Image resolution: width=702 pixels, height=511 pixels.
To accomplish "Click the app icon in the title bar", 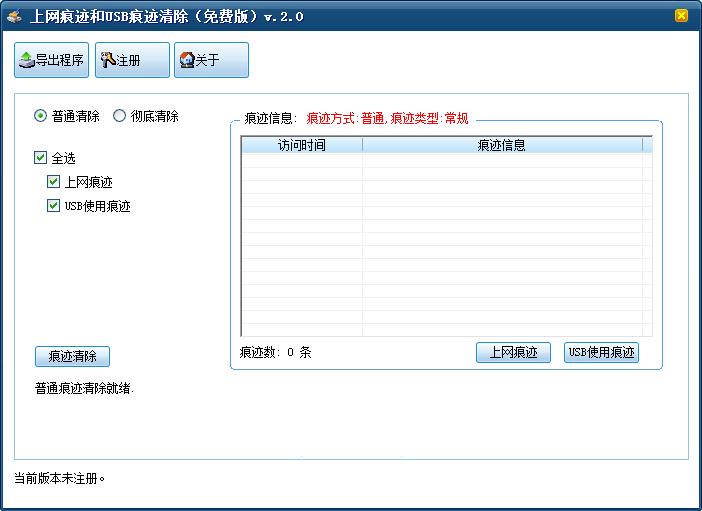I will 15,16.
